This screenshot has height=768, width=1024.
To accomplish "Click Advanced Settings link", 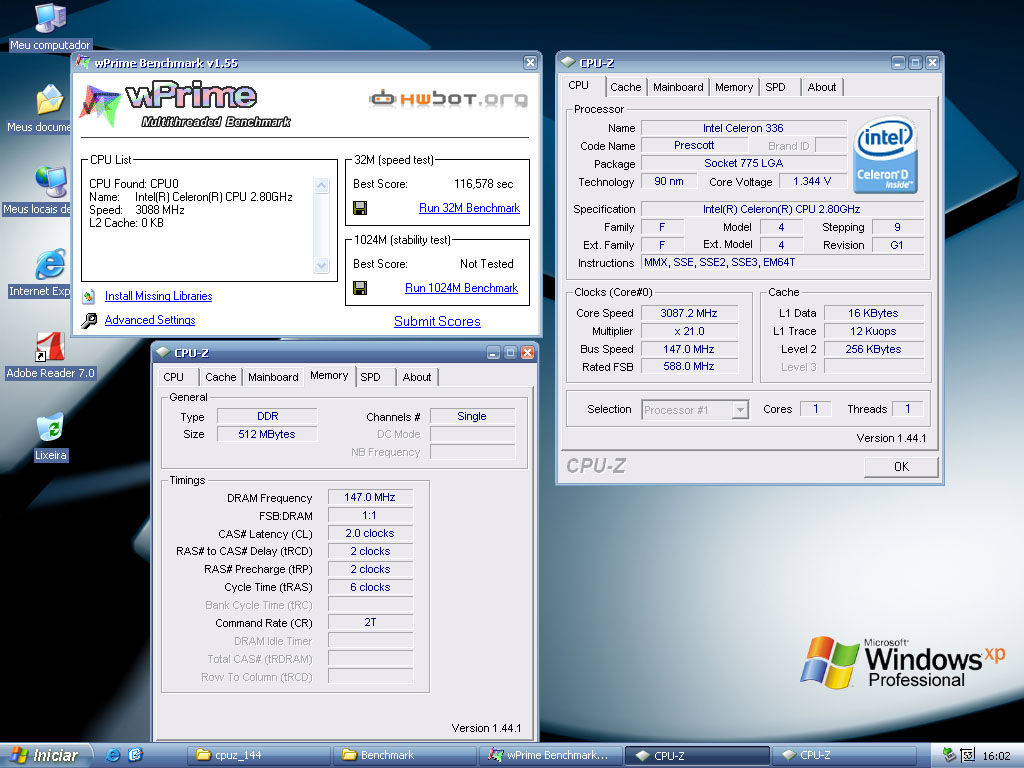I will (x=150, y=320).
